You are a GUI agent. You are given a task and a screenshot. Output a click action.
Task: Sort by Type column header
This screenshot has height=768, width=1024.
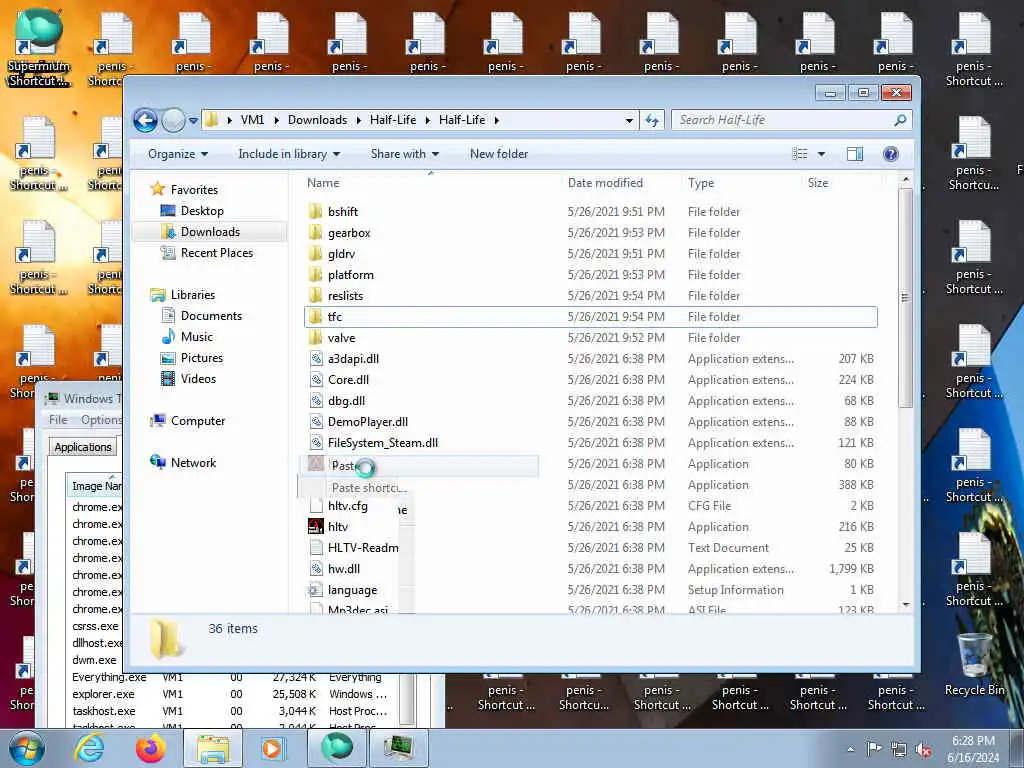coord(742,184)
